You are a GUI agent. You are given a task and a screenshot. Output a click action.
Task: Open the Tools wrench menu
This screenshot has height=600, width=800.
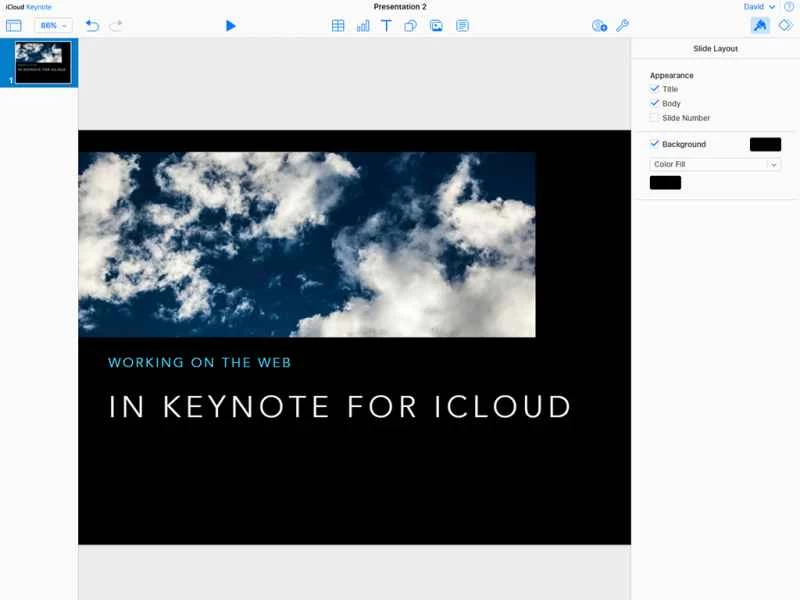click(x=622, y=25)
